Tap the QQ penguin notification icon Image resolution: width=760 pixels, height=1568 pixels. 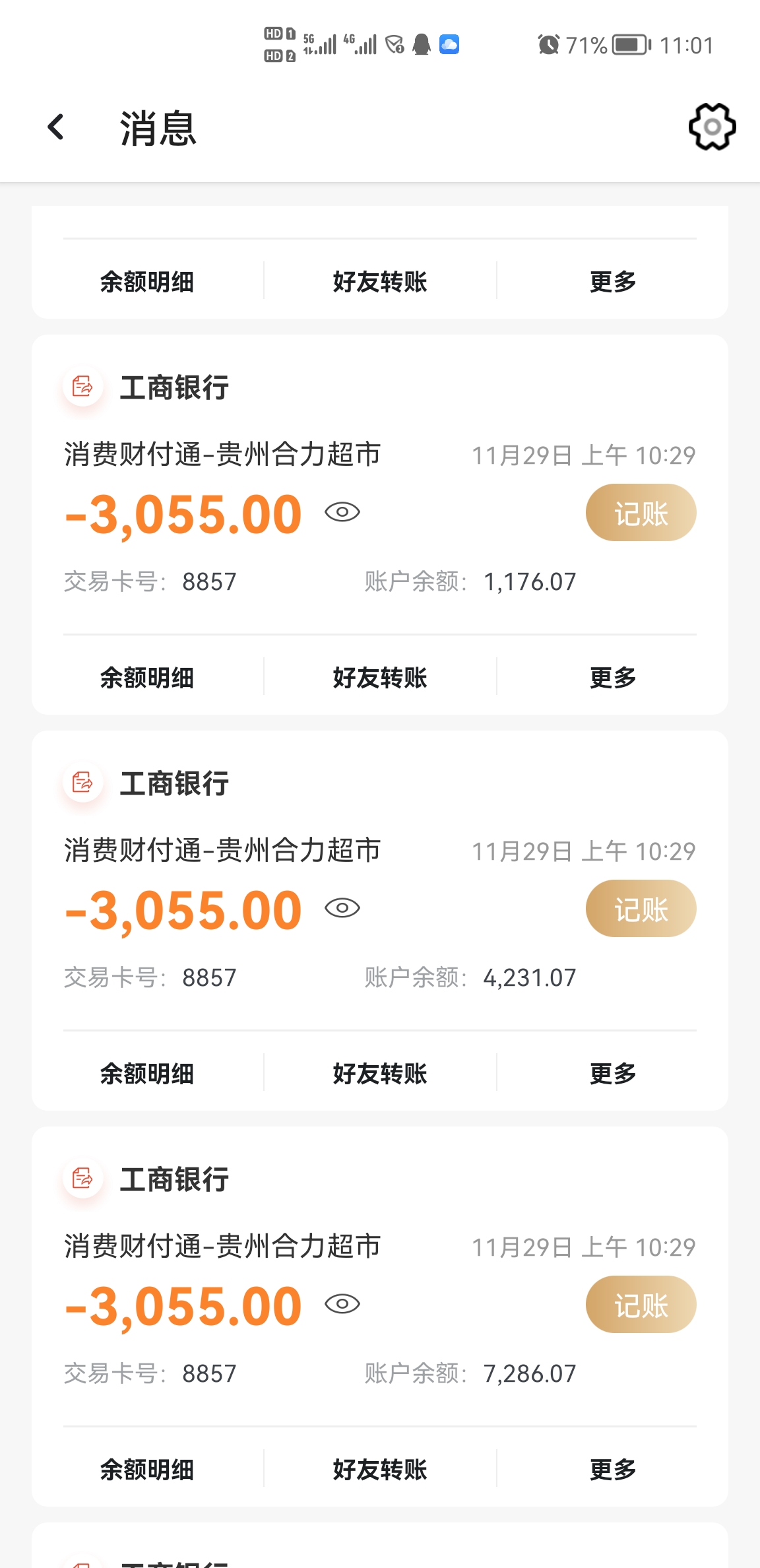pyautogui.click(x=422, y=45)
